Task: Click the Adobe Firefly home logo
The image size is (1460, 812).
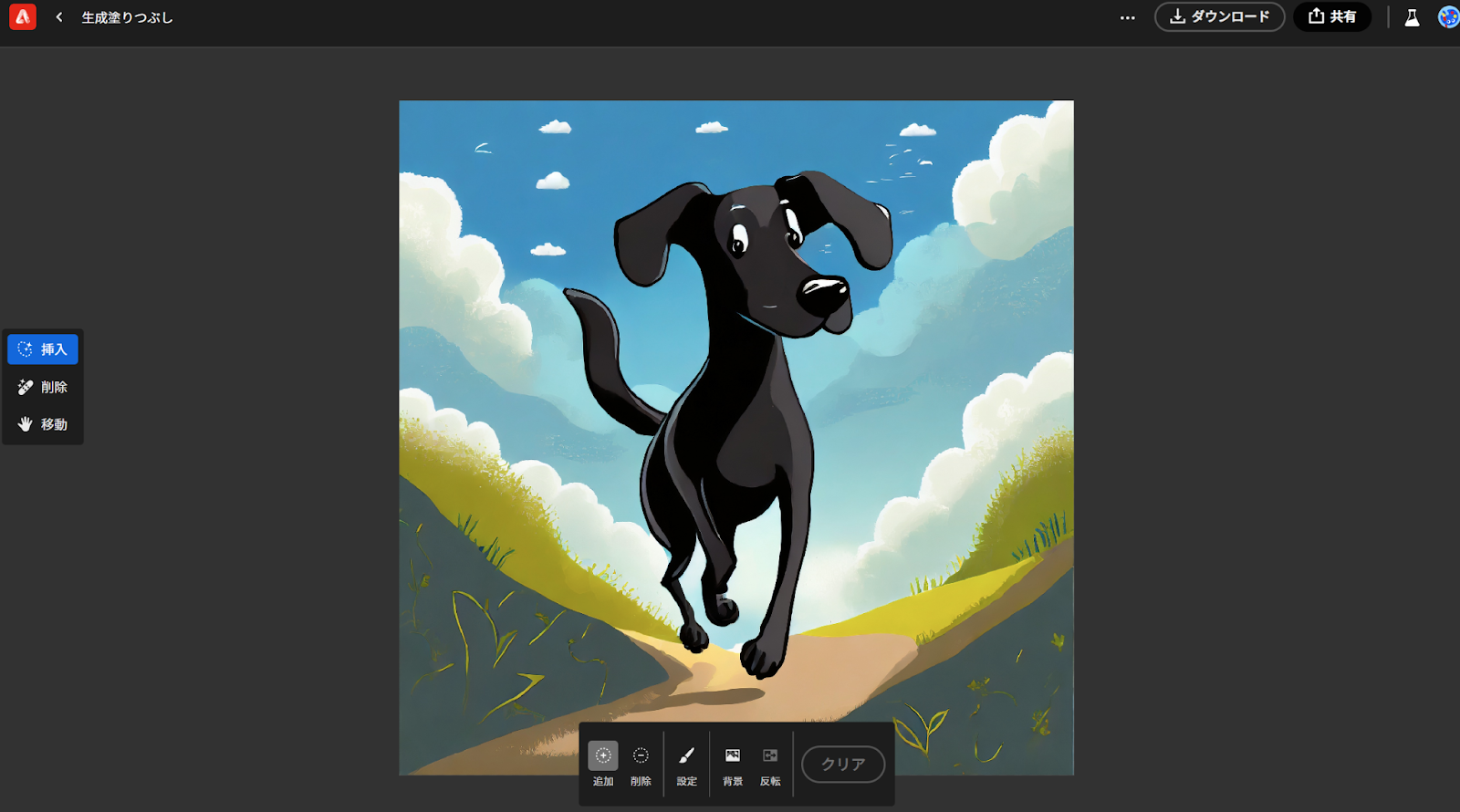Action: pyautogui.click(x=23, y=16)
